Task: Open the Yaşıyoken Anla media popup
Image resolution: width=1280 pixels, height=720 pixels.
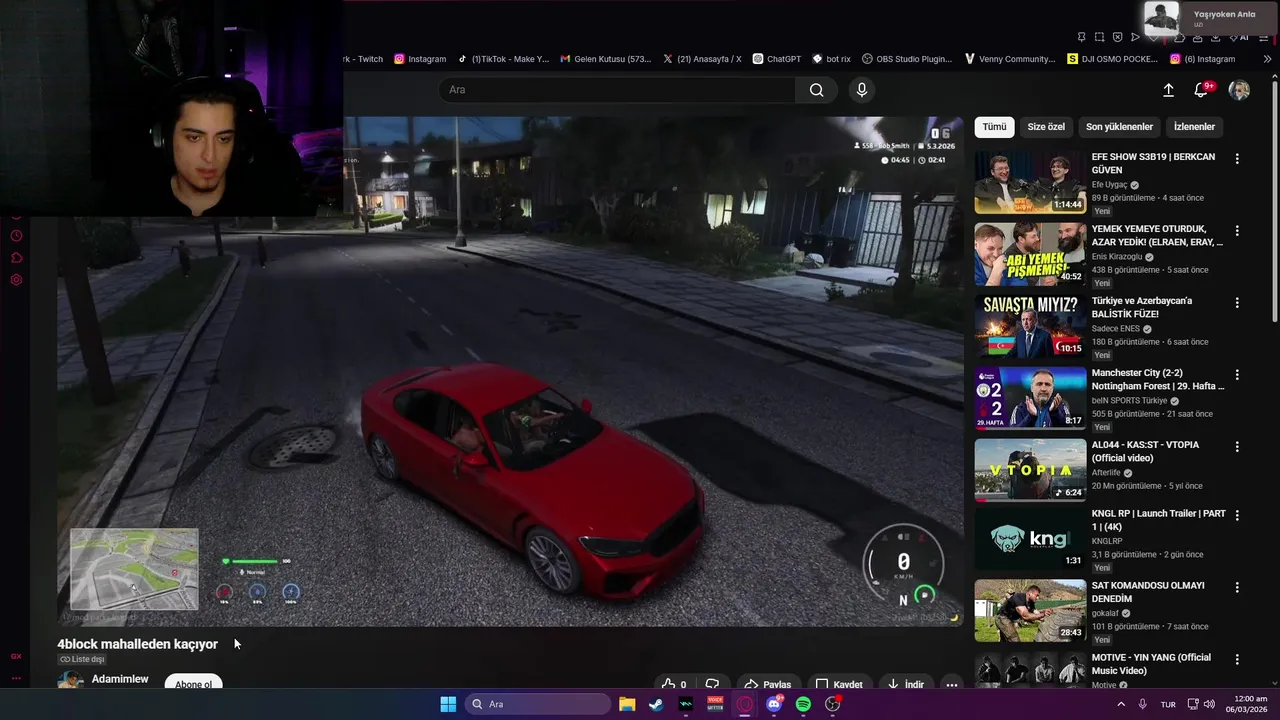Action: (1211, 18)
